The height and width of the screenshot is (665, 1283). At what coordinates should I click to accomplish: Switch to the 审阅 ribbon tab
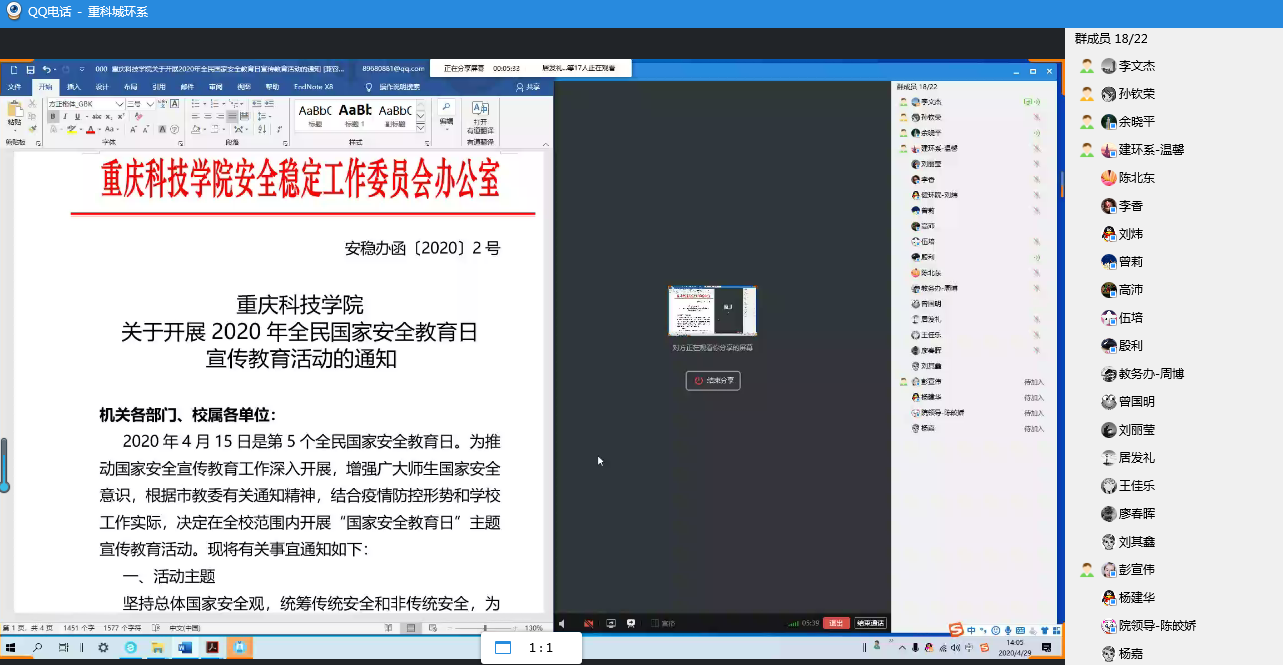pyautogui.click(x=216, y=87)
